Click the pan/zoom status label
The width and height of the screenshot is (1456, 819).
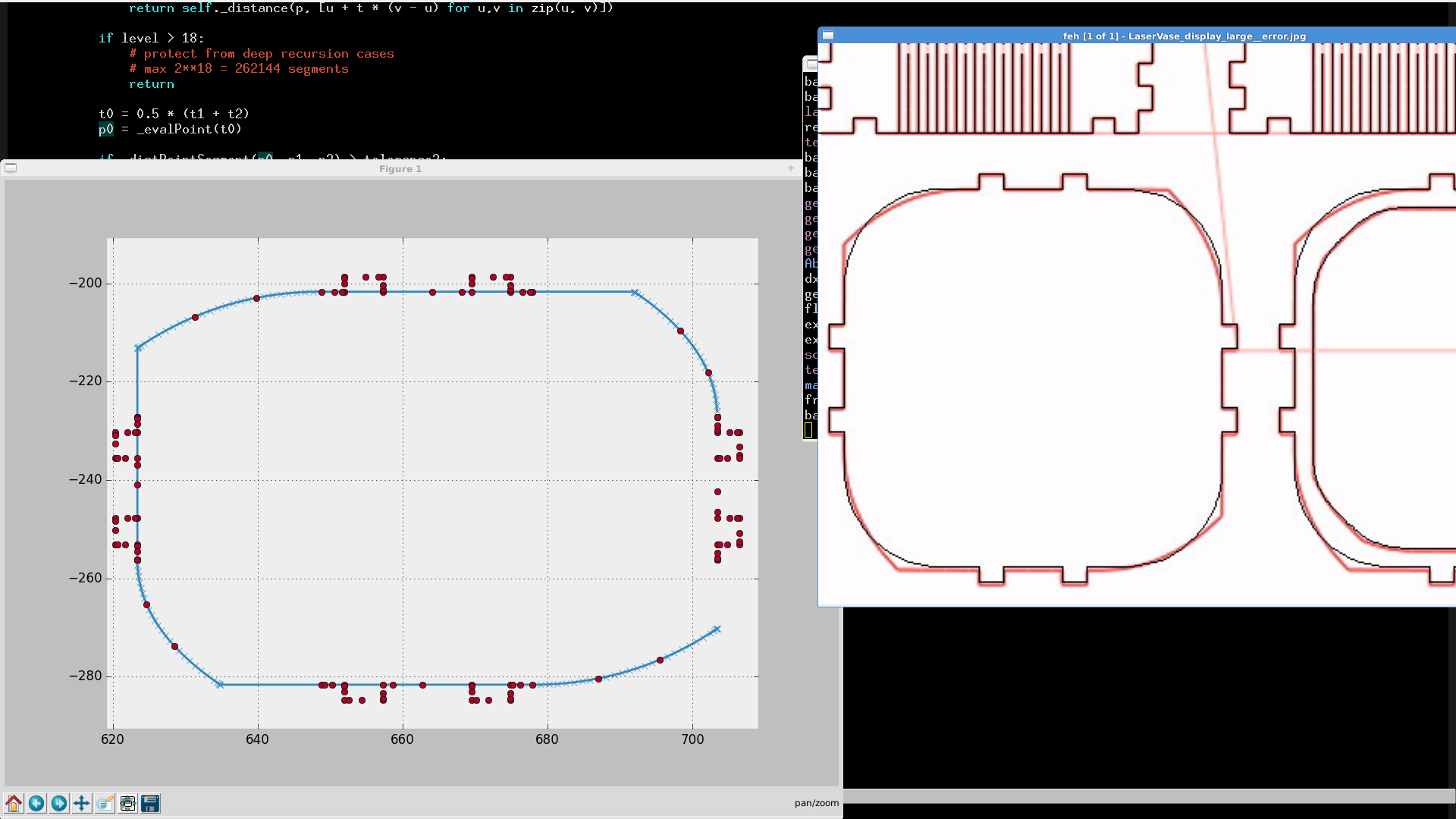(816, 803)
